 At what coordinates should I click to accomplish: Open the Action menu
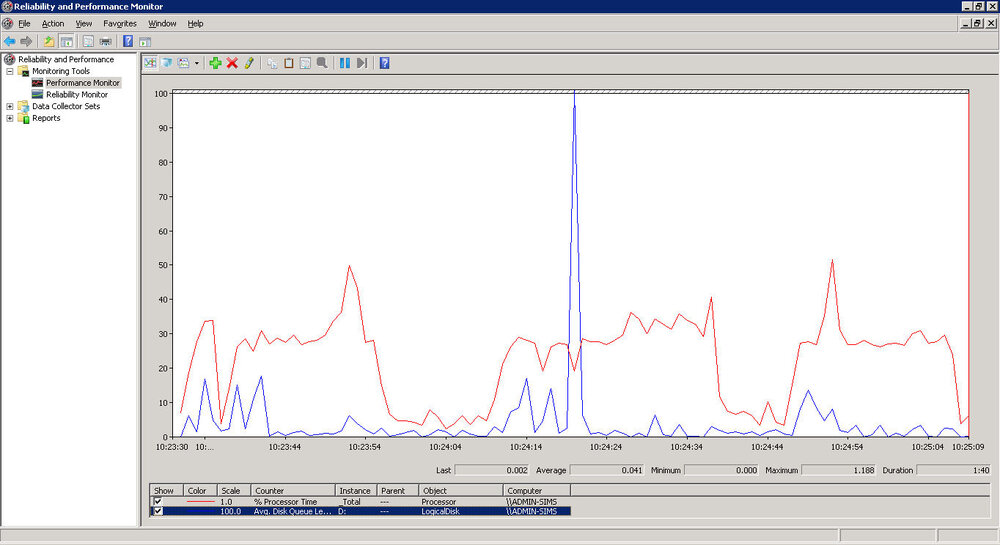point(53,24)
